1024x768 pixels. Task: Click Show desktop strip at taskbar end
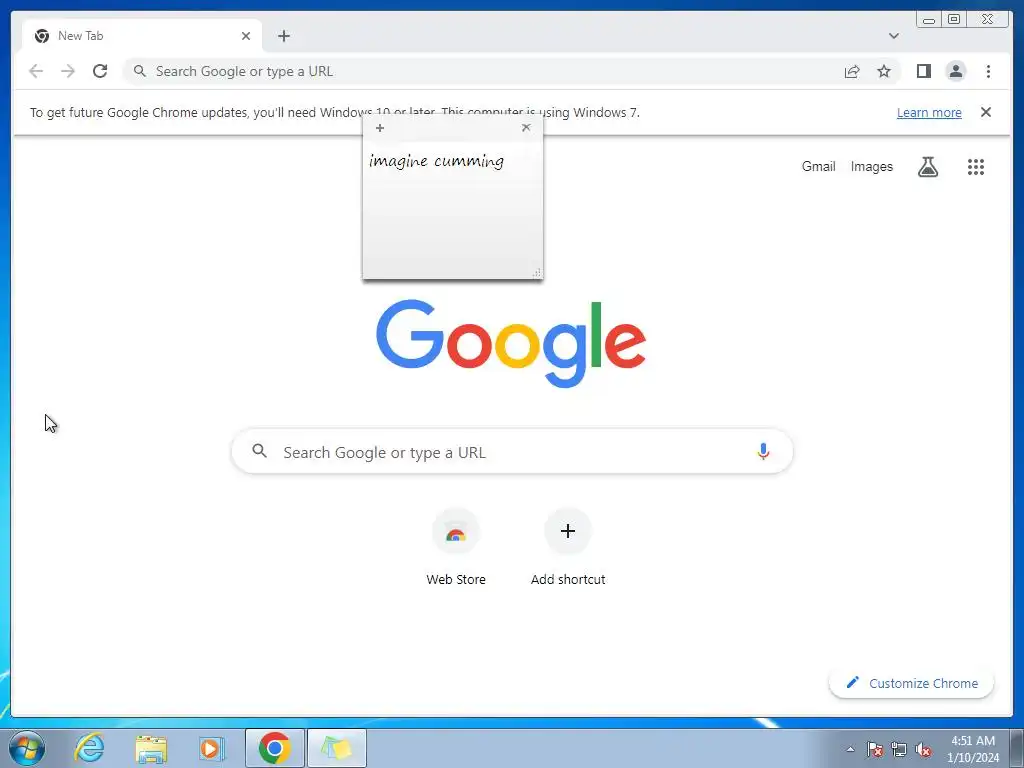tap(1017, 748)
